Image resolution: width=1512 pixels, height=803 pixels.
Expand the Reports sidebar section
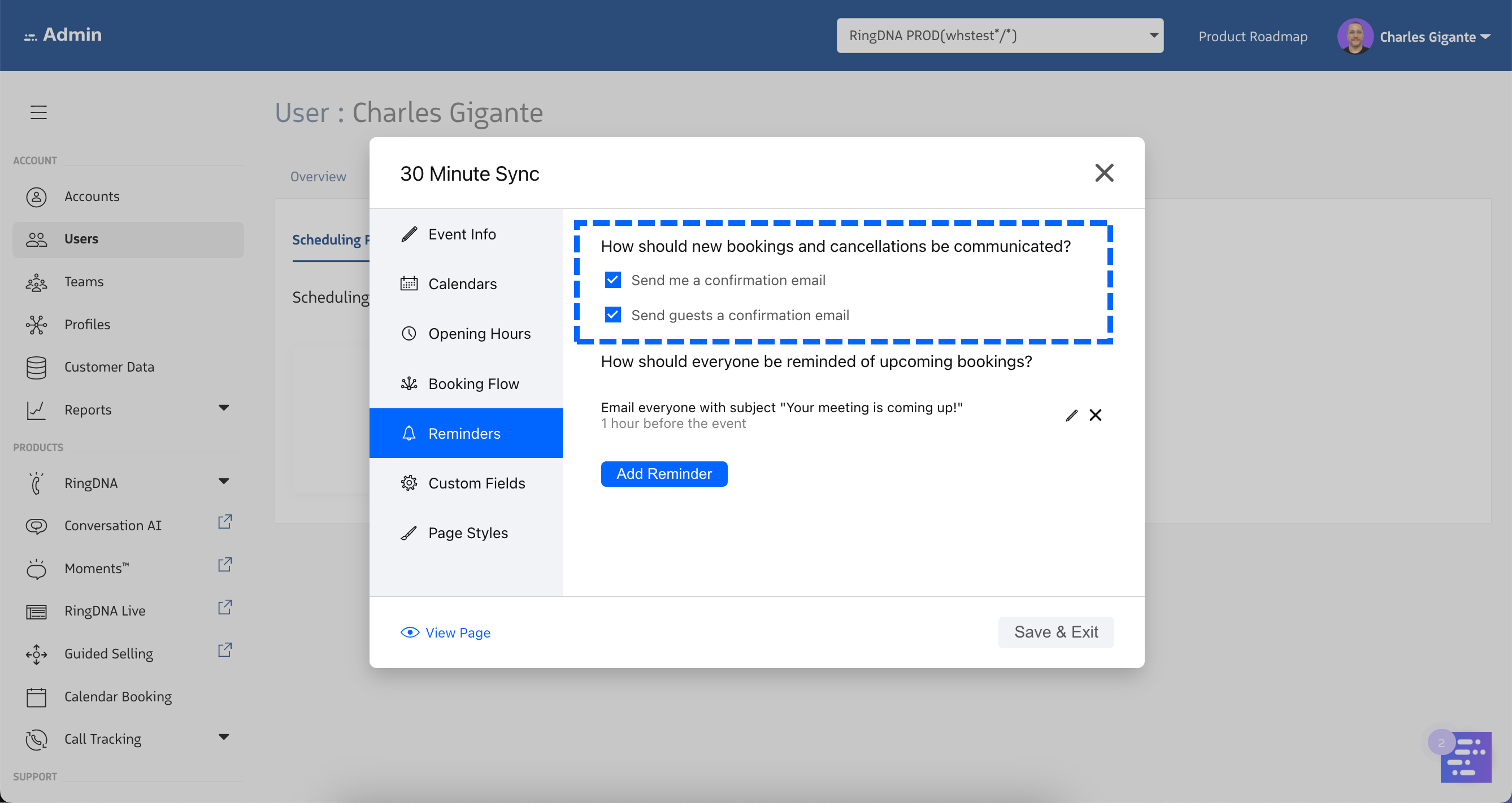[x=224, y=408]
